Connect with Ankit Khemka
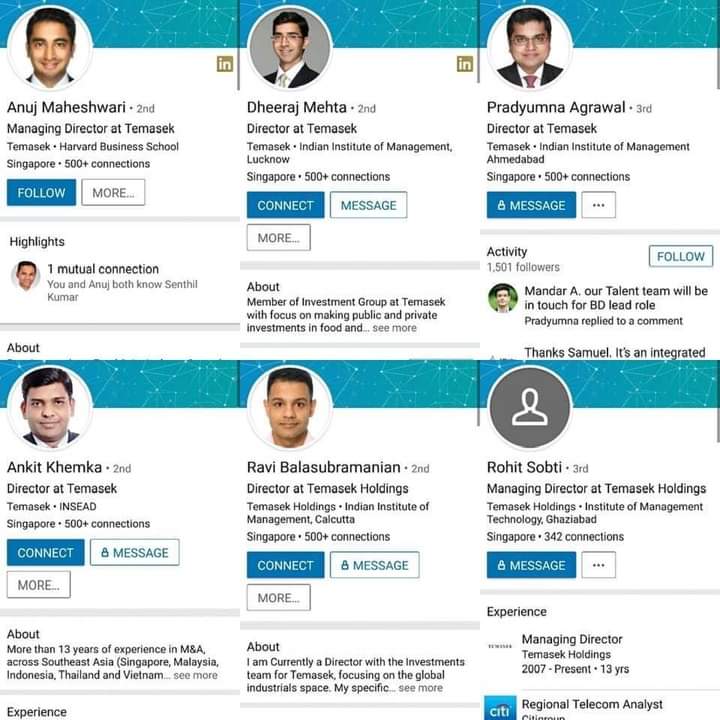 pyautogui.click(x=45, y=552)
